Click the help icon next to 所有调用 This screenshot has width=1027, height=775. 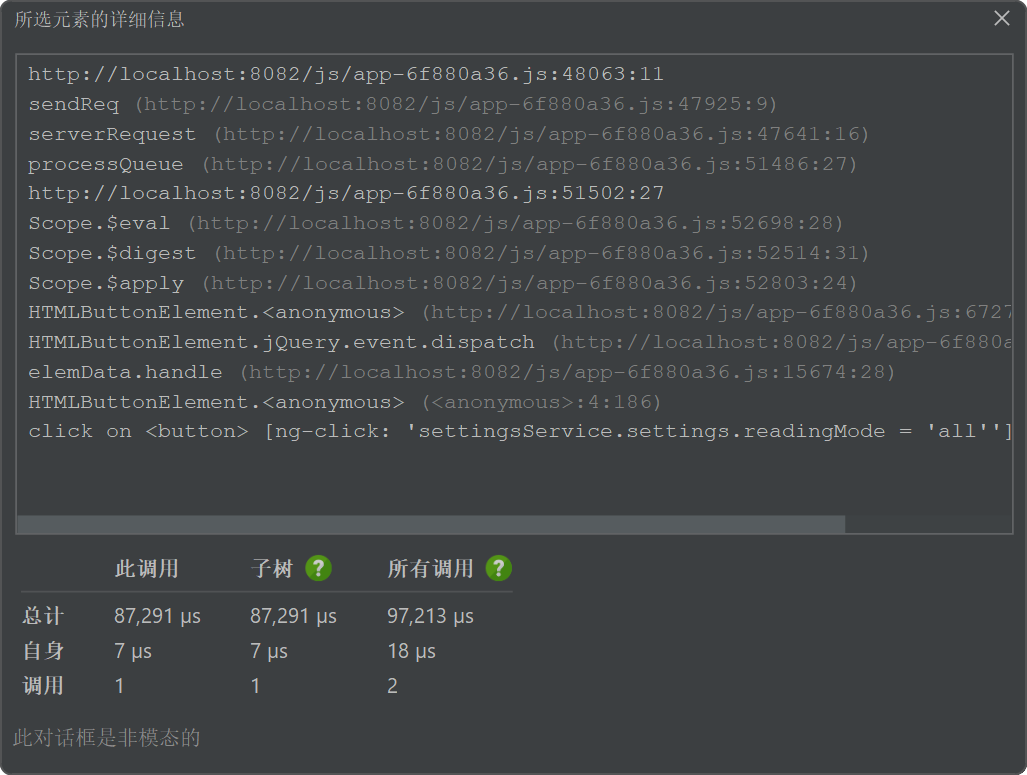(x=498, y=568)
